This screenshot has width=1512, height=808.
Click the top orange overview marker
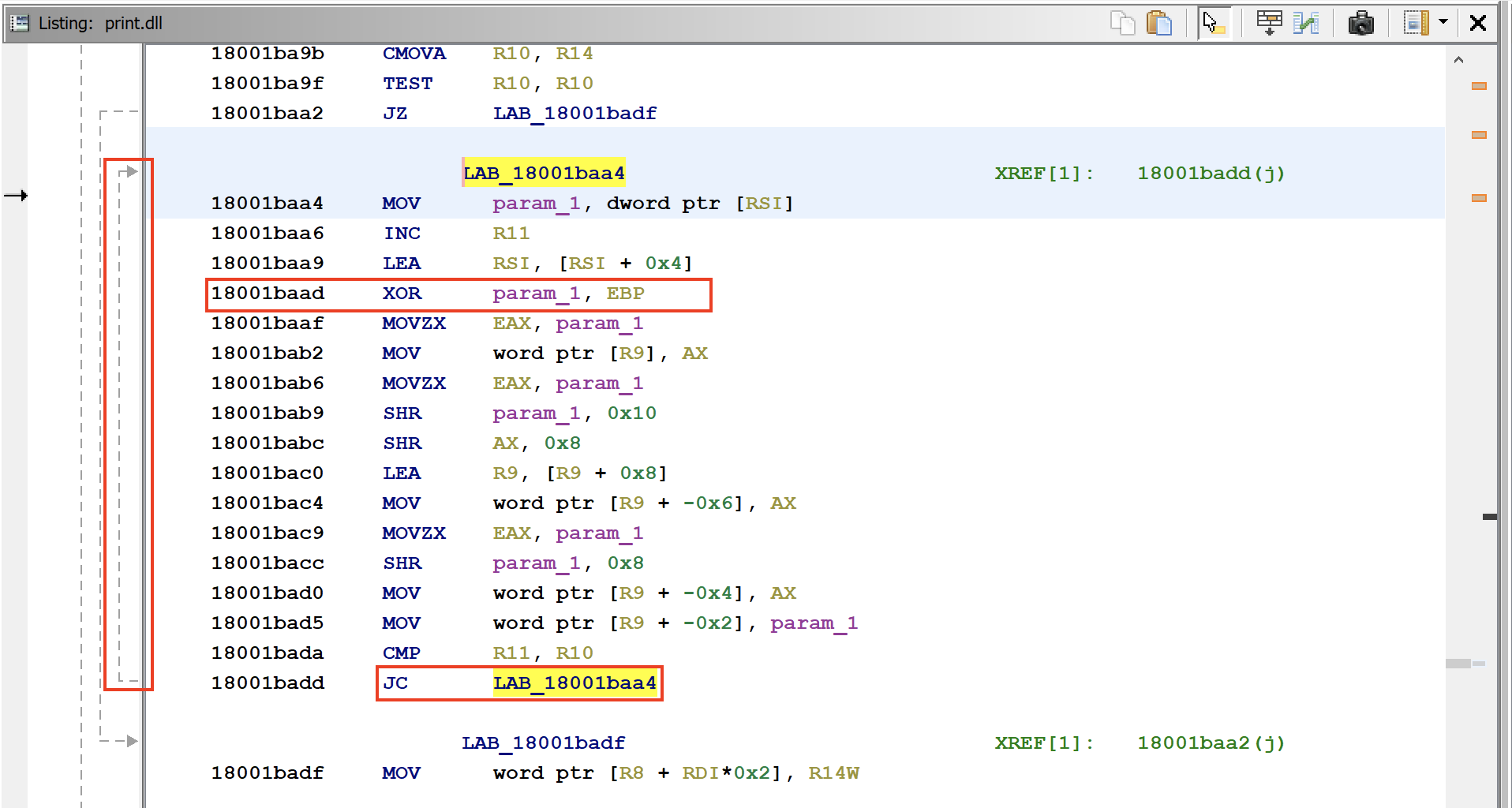pos(1479,86)
